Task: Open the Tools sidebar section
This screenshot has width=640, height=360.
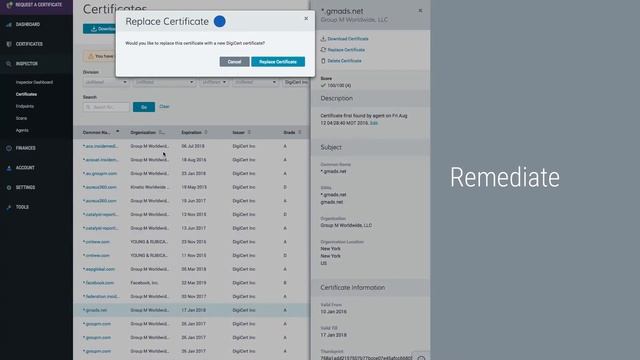Action: click(x=22, y=207)
